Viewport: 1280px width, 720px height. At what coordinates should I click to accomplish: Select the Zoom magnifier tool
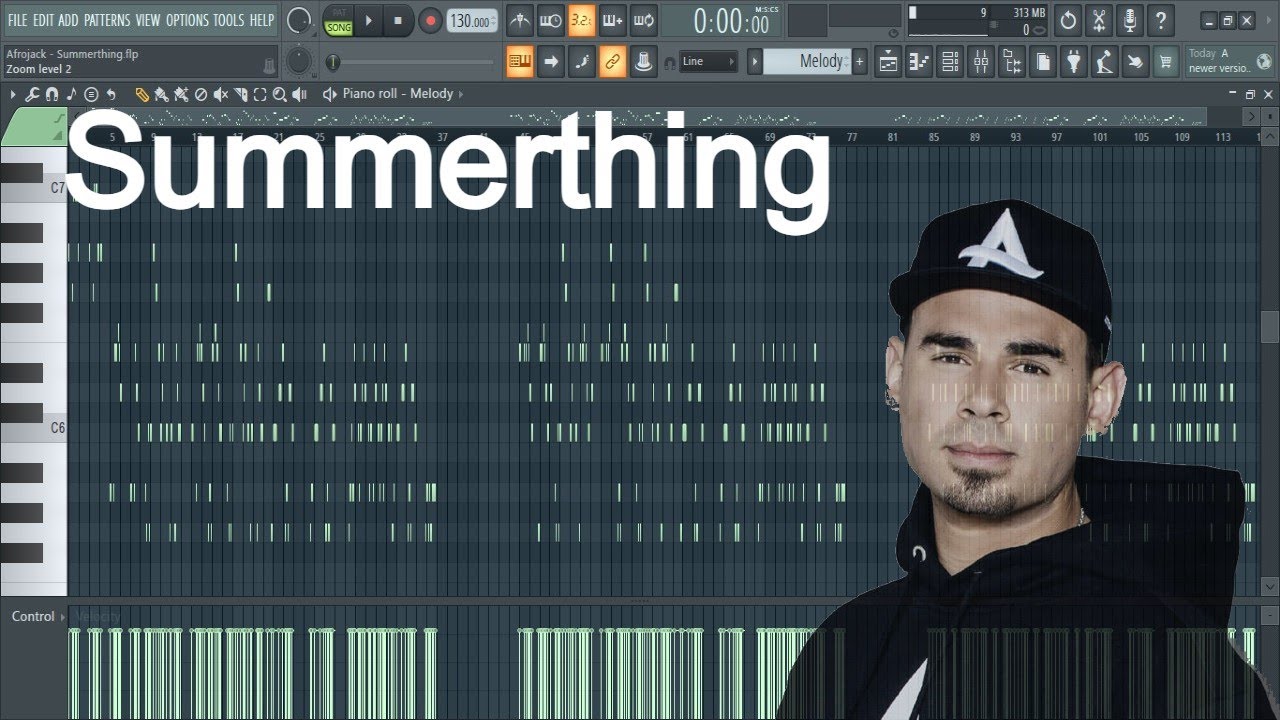pyautogui.click(x=280, y=95)
